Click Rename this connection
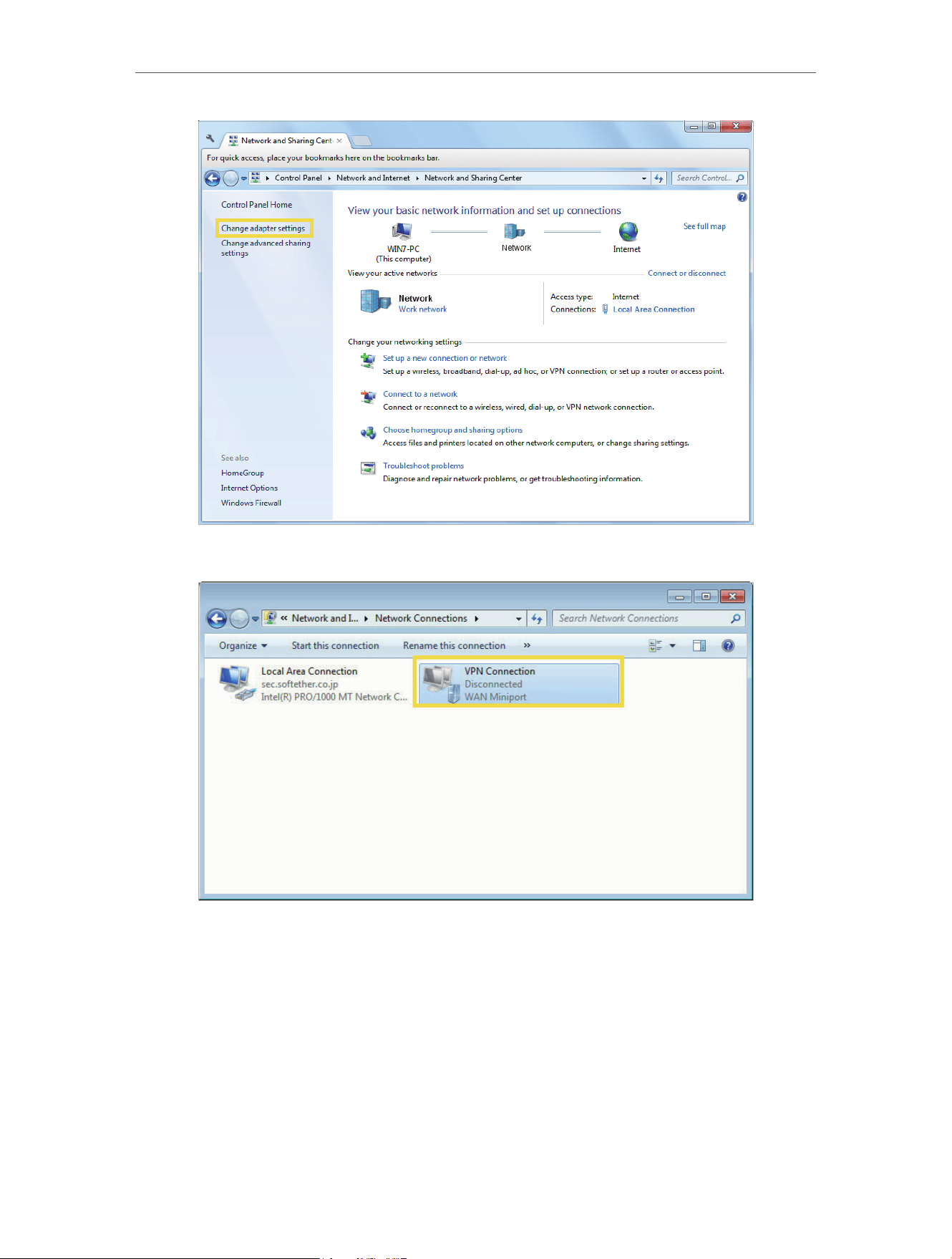The image size is (952, 1259). 454,646
